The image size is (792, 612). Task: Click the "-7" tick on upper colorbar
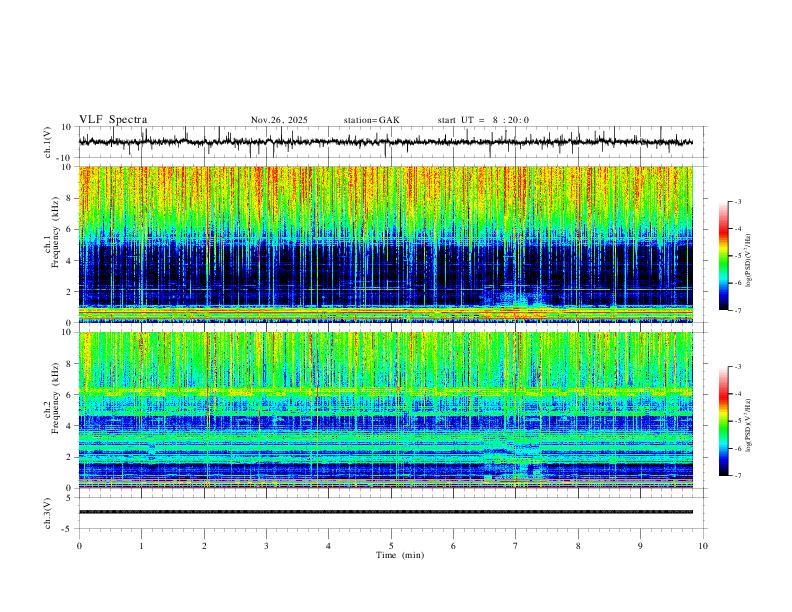click(738, 311)
